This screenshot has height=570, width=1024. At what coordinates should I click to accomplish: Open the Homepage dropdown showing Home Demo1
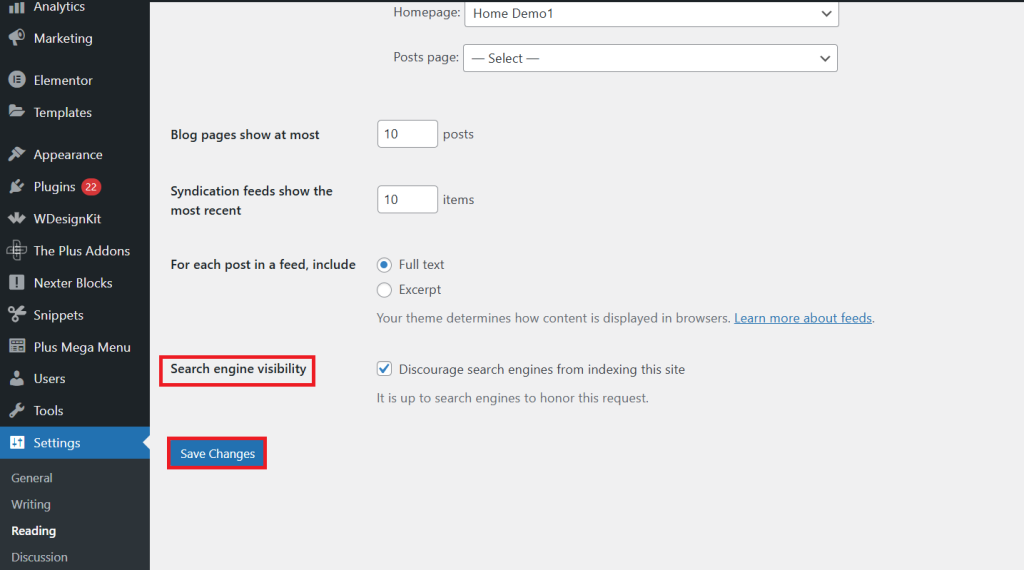click(651, 14)
